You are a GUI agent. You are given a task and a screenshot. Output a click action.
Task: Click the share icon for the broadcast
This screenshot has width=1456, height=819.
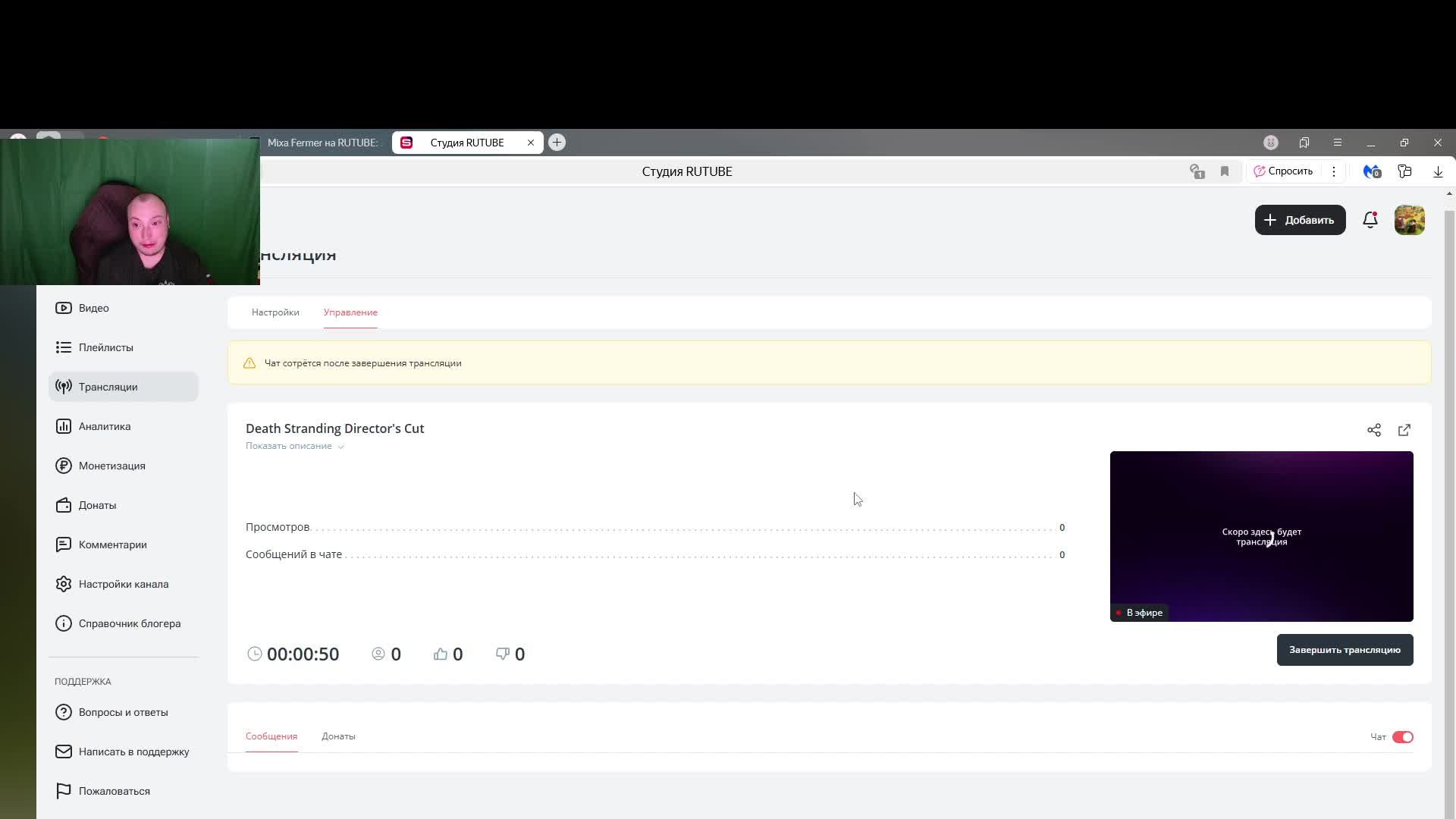pos(1373,430)
